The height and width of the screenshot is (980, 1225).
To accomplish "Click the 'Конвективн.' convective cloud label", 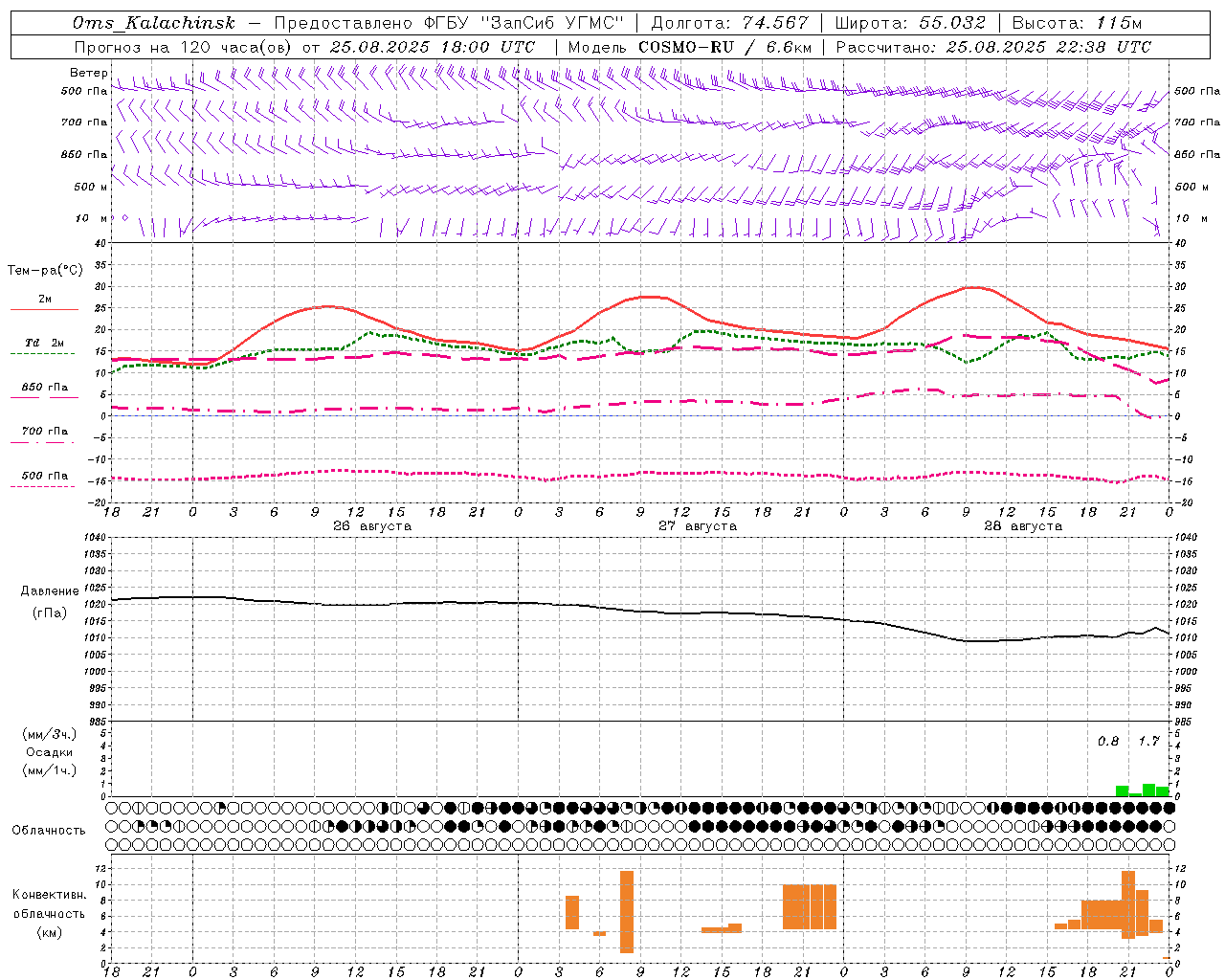I will 50,894.
